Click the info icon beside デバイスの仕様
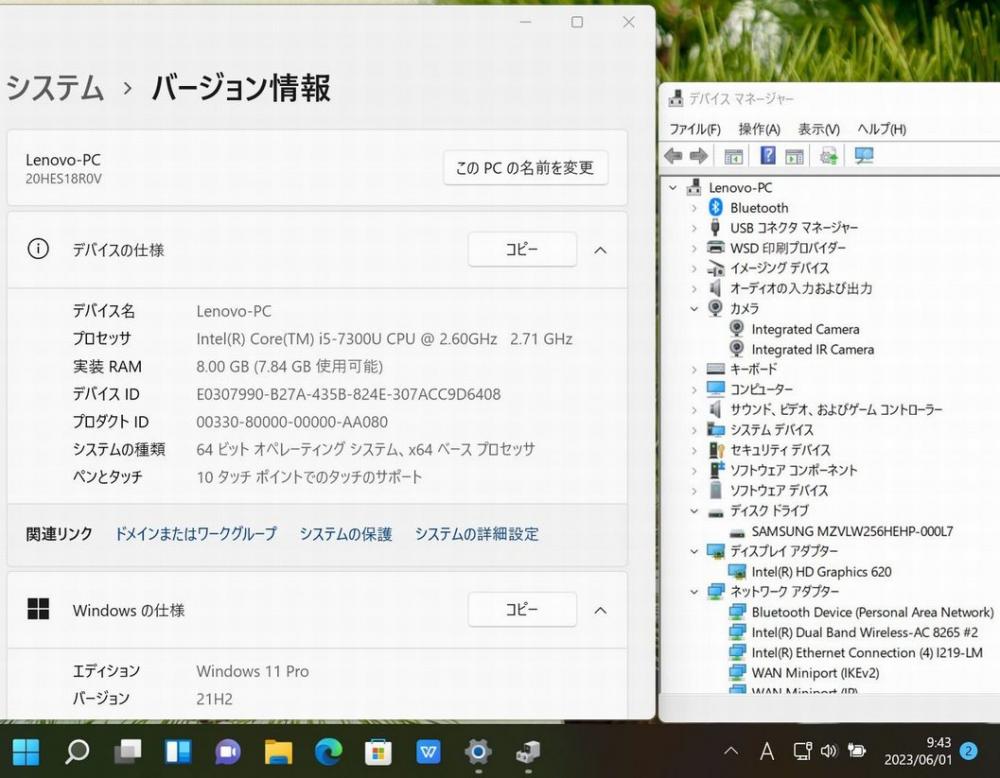The width and height of the screenshot is (1000, 778). [38, 249]
